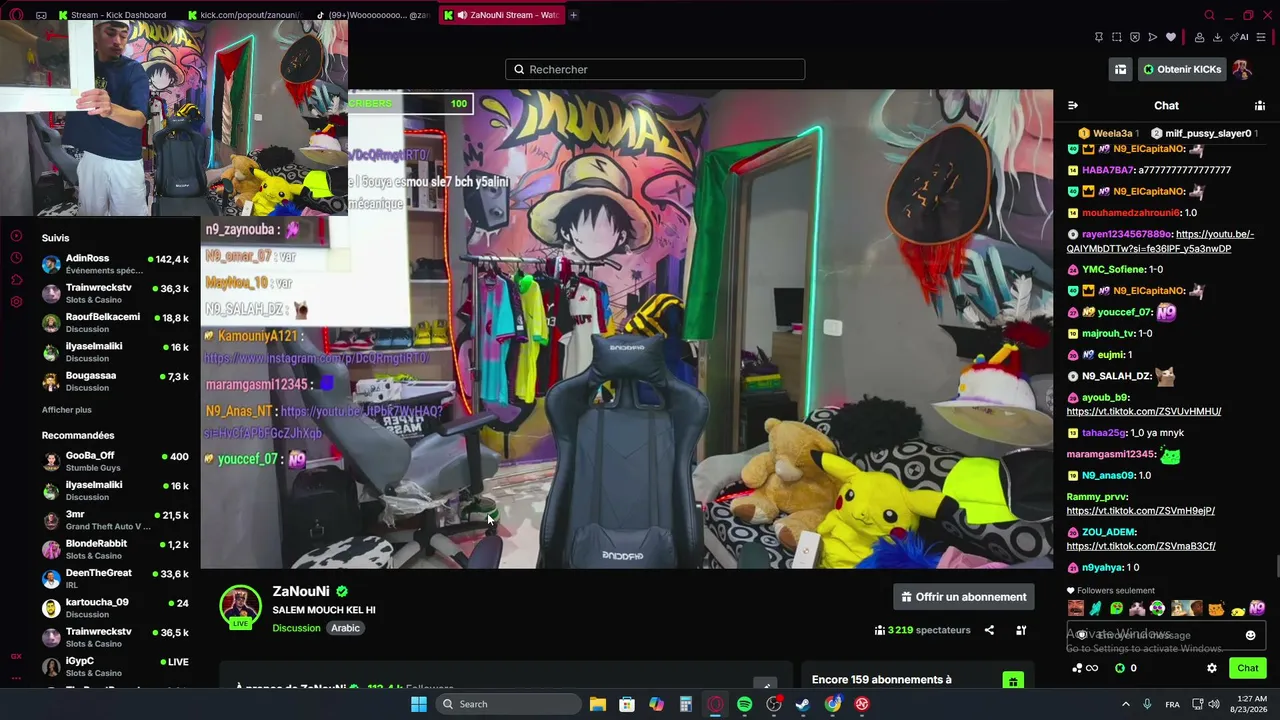Click the icon right of share icon
Image resolution: width=1280 pixels, height=720 pixels.
1021,630
